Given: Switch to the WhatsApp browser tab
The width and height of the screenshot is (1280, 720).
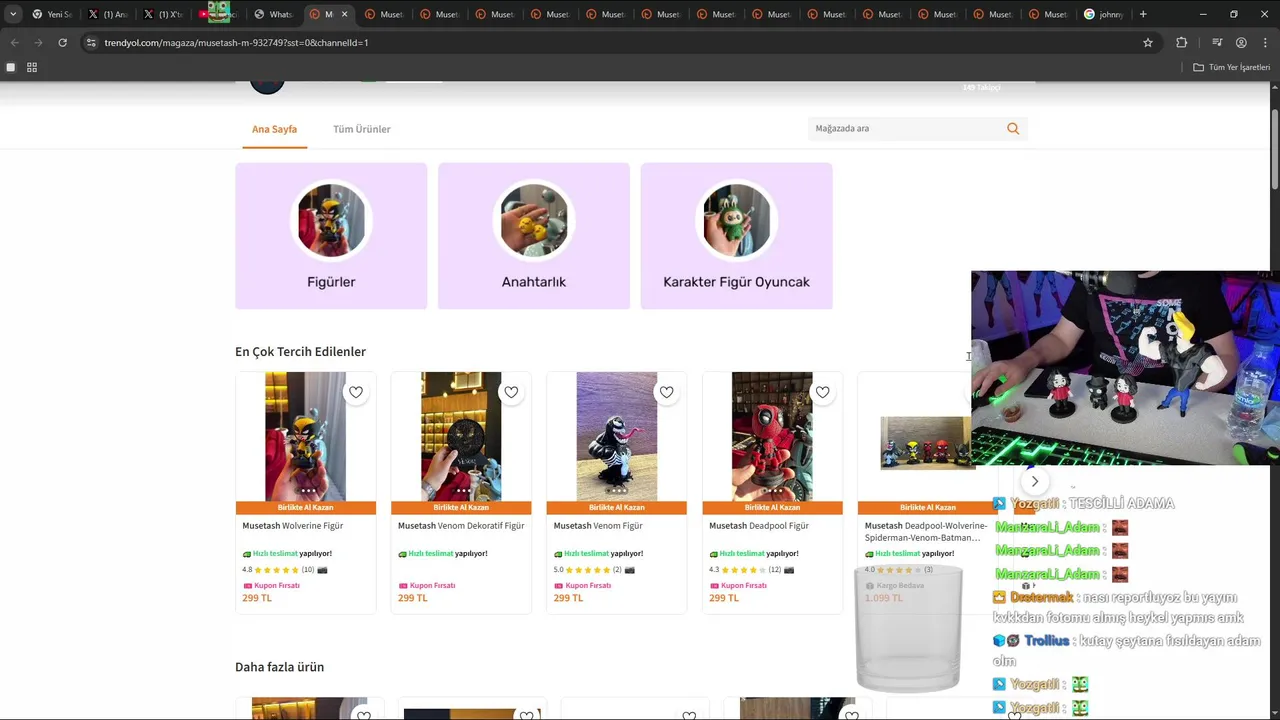Looking at the screenshot, I should pos(273,14).
